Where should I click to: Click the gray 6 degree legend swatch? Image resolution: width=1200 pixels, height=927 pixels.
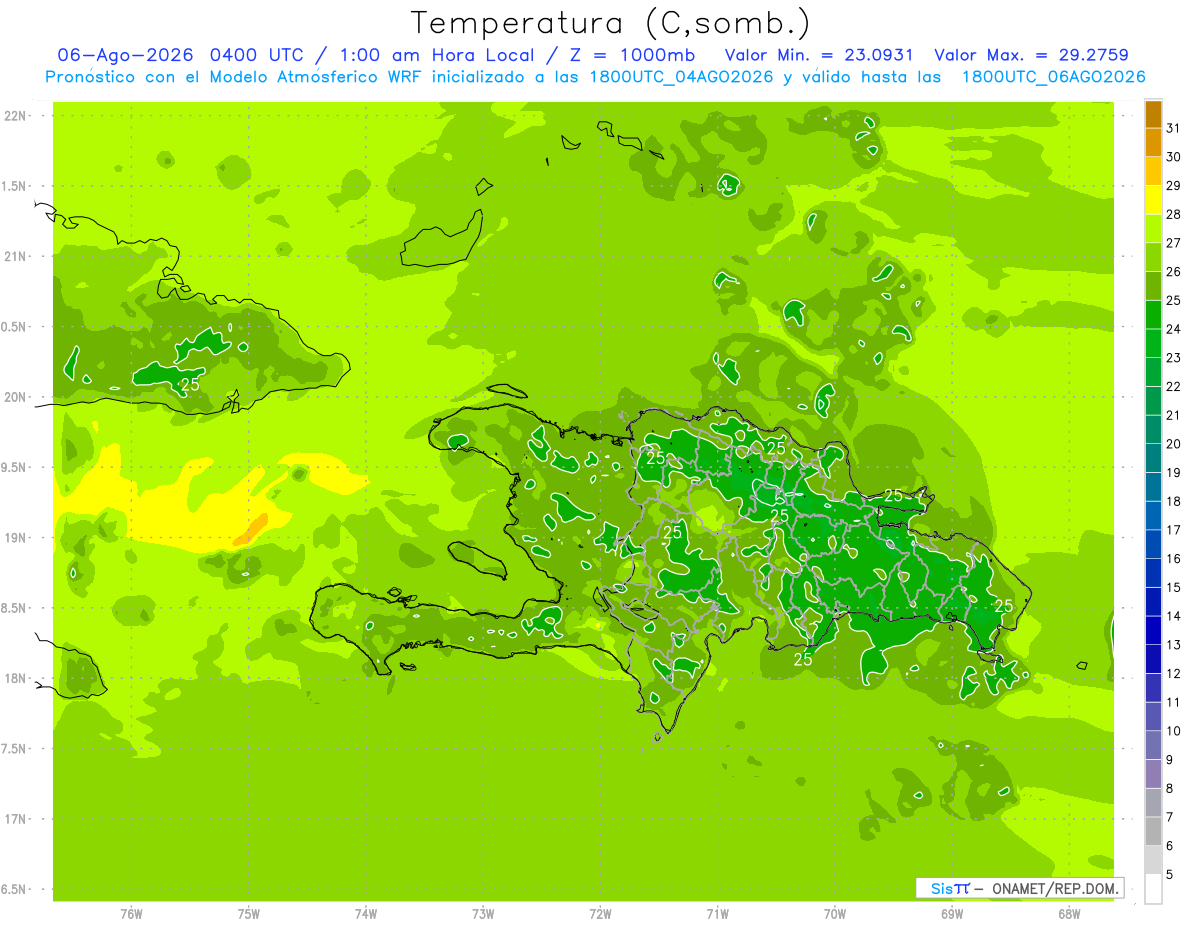(x=1153, y=831)
